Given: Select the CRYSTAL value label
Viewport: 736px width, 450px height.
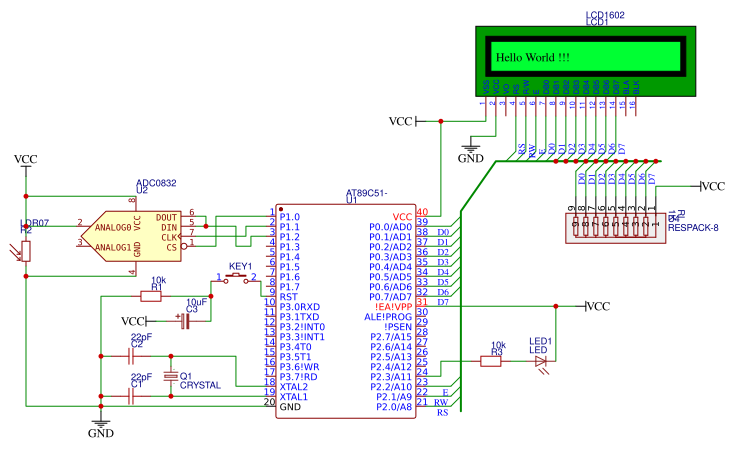Looking at the screenshot, I should 200,385.
